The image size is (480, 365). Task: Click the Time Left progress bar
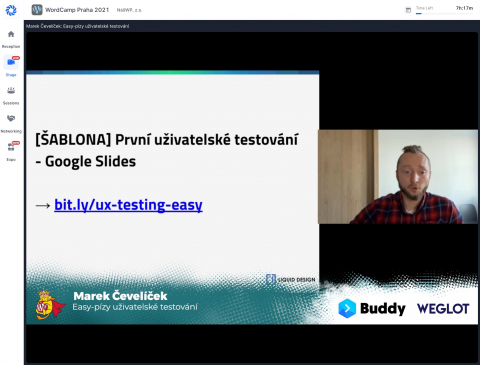(x=444, y=13)
